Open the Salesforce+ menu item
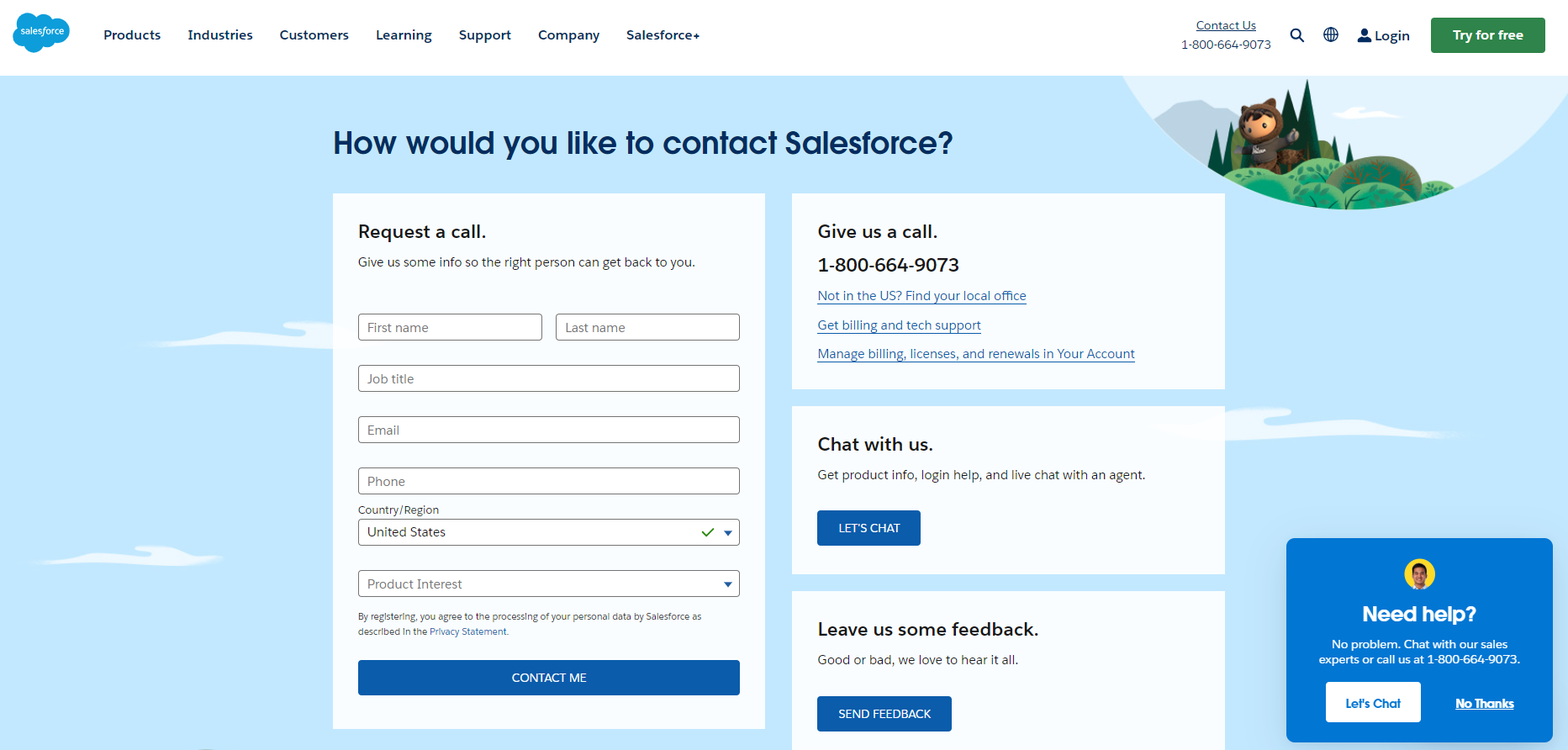Screen dimensions: 1568x750 pyautogui.click(x=663, y=34)
